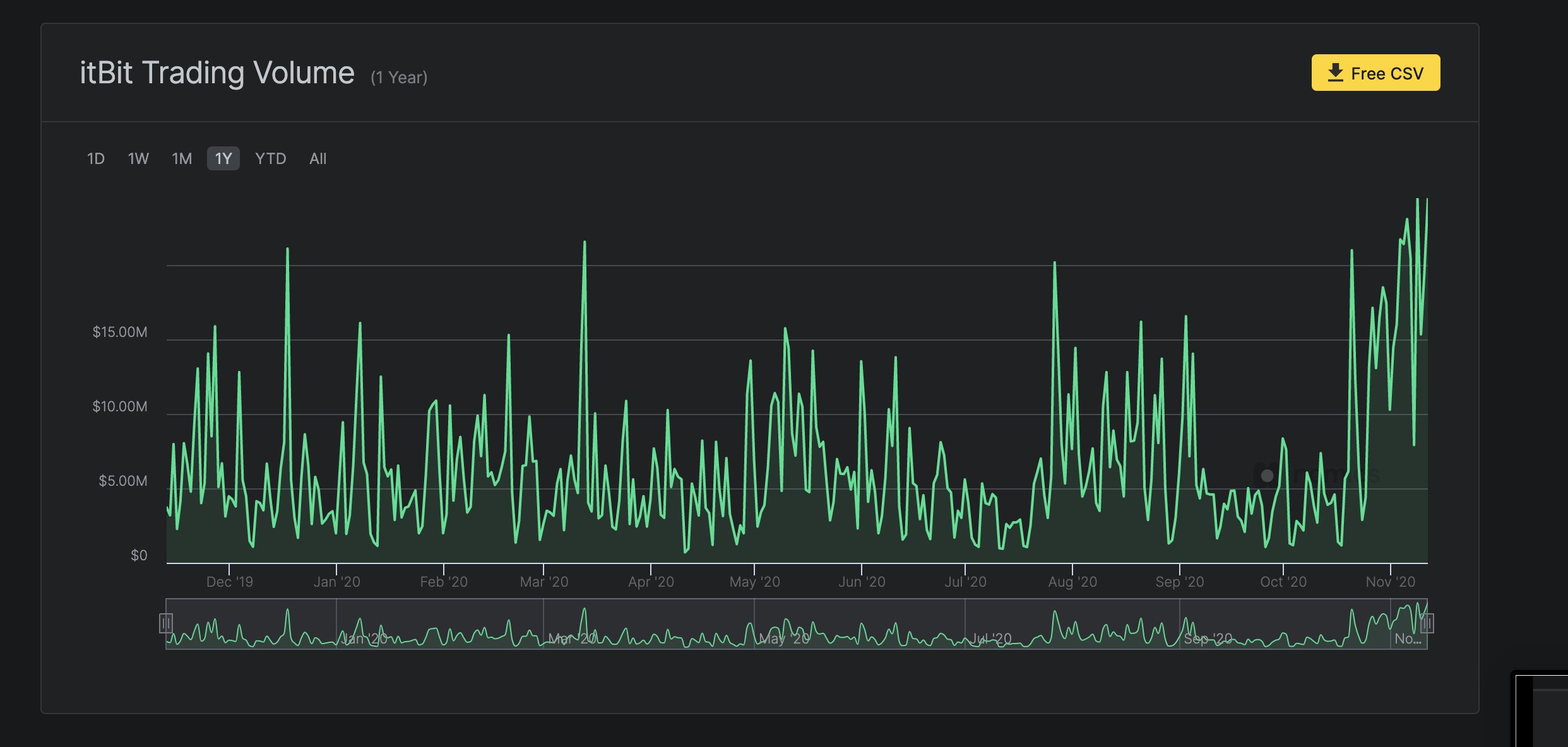The image size is (1568, 747).
Task: Click the Mar '20 label in the navigator
Action: [572, 638]
